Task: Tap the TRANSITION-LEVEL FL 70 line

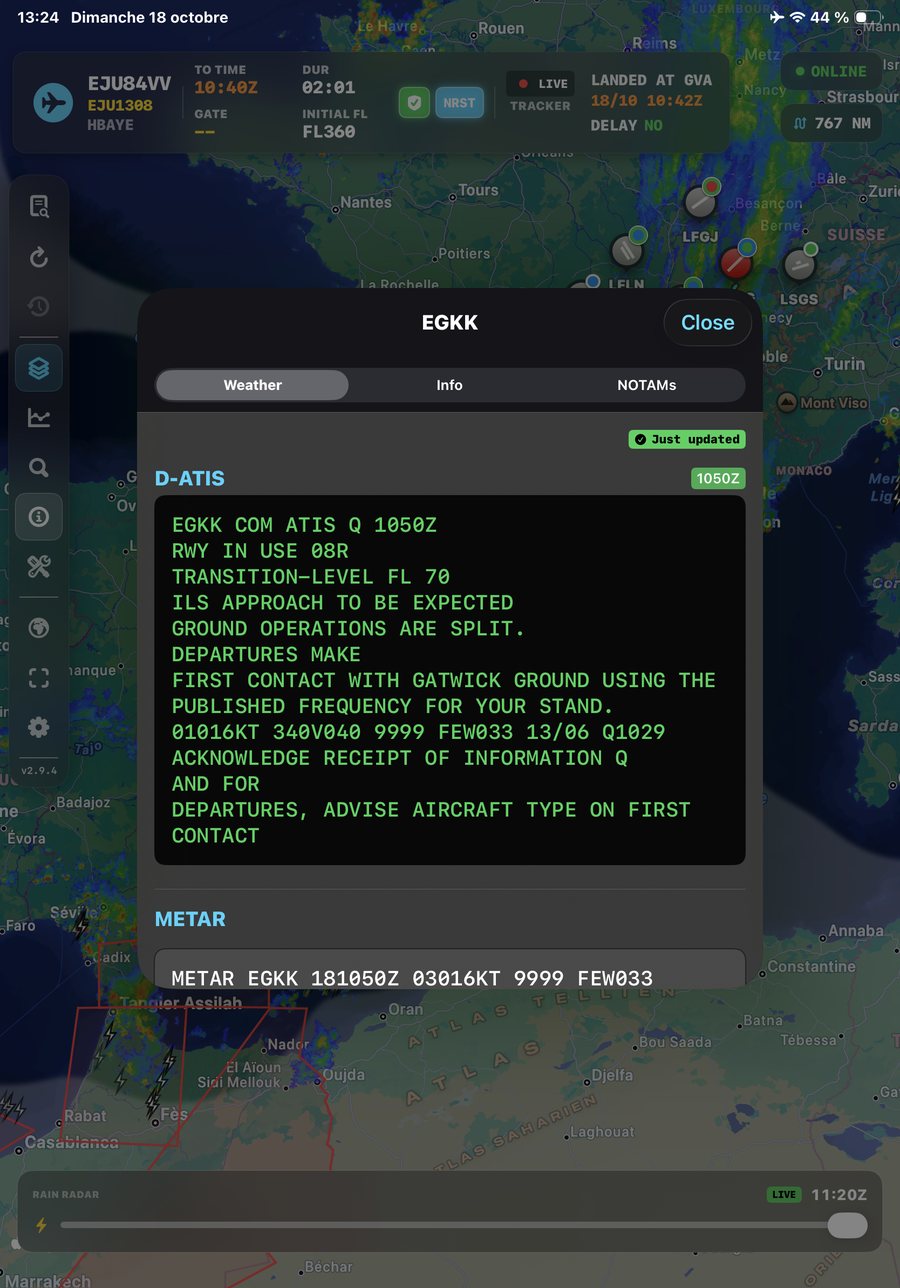Action: tap(311, 577)
